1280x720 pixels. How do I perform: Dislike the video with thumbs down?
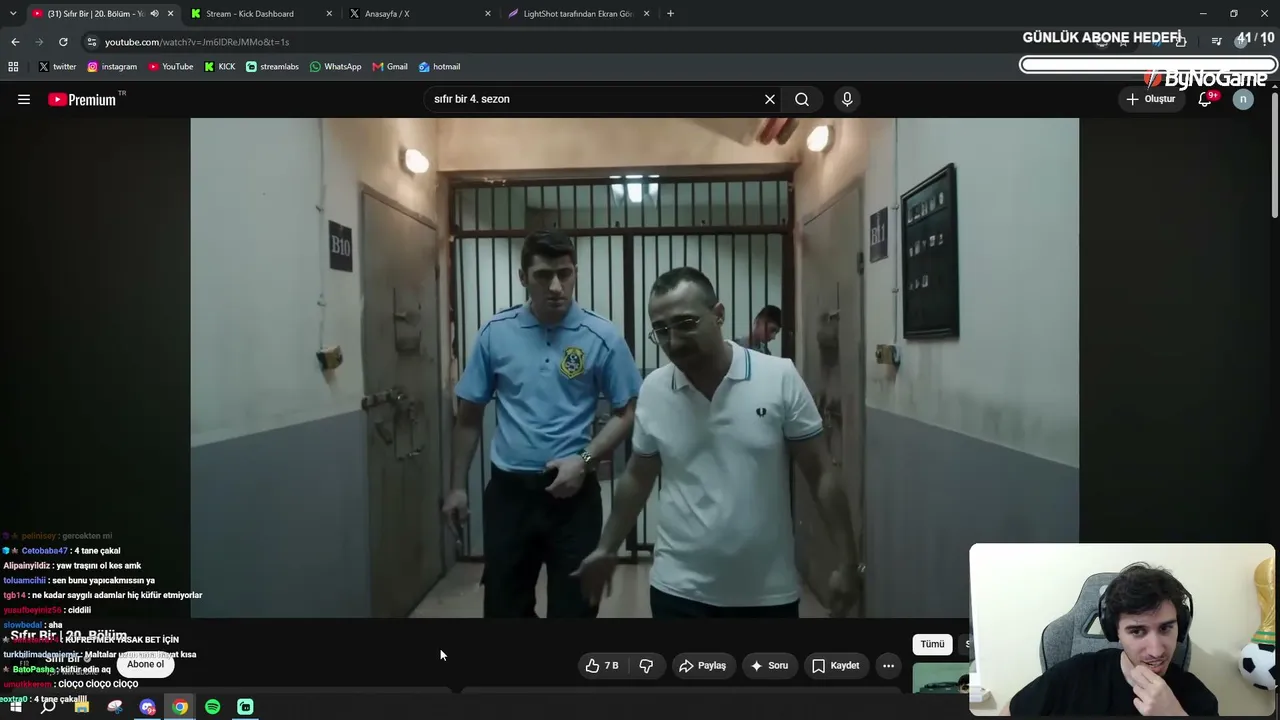point(646,666)
